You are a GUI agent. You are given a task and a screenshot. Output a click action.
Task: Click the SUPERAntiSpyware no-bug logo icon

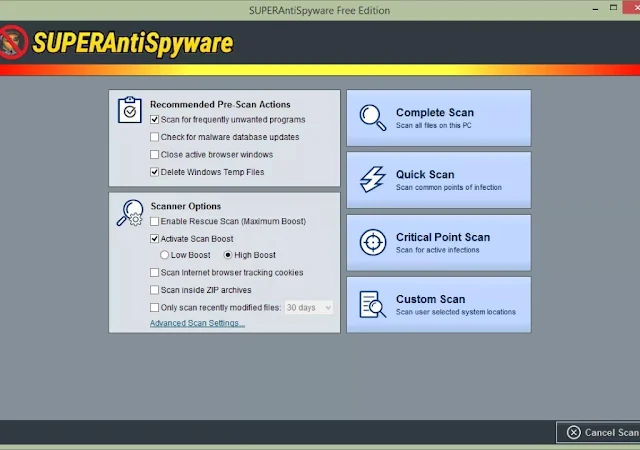(13, 42)
